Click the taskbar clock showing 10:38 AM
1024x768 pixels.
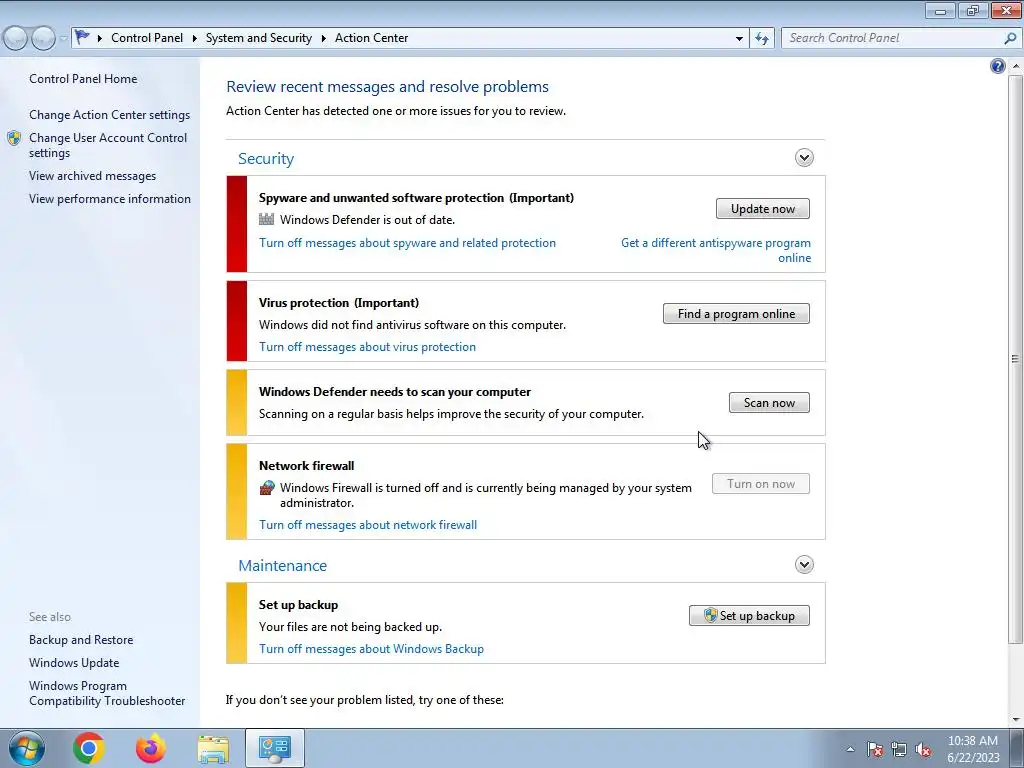click(x=973, y=749)
